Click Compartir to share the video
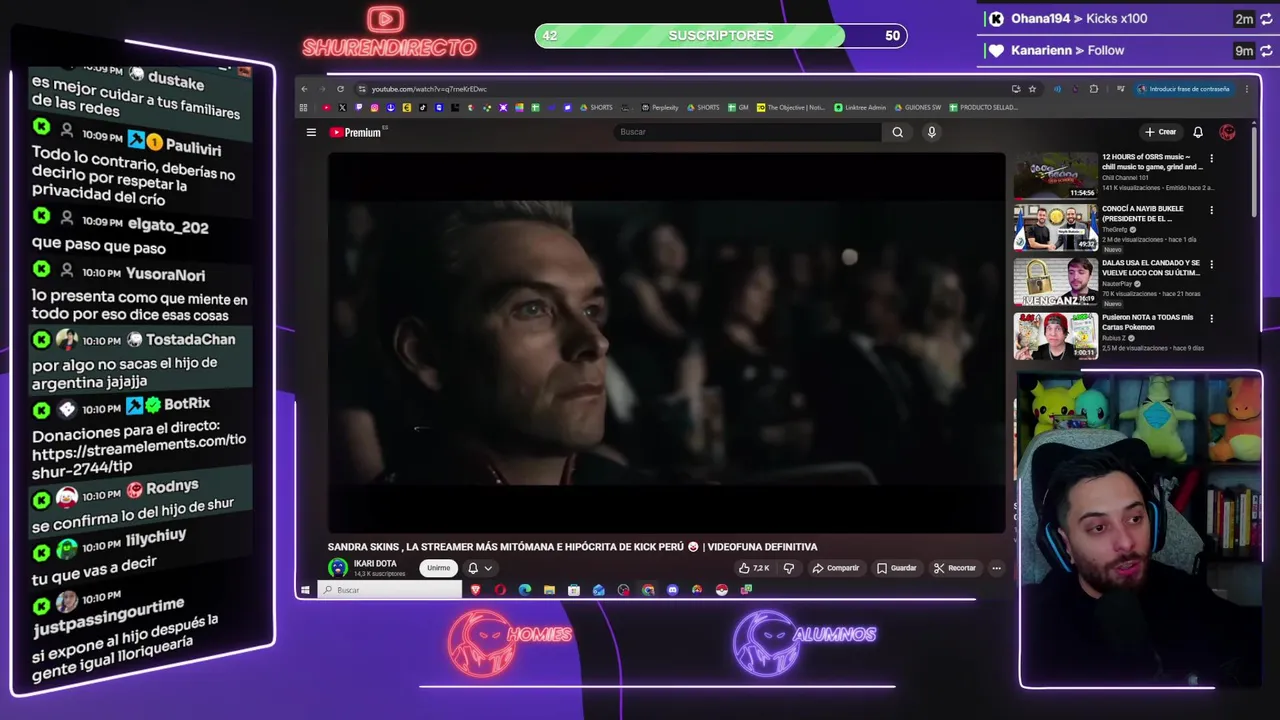 point(835,568)
